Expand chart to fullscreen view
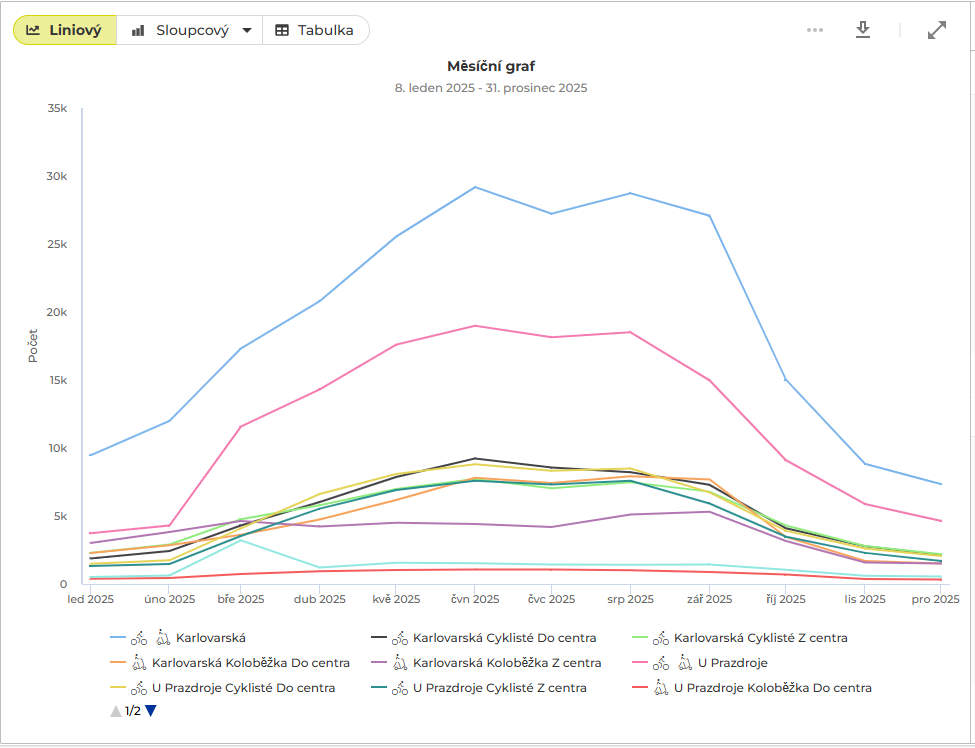Screen dimensions: 975x748 (x=937, y=30)
